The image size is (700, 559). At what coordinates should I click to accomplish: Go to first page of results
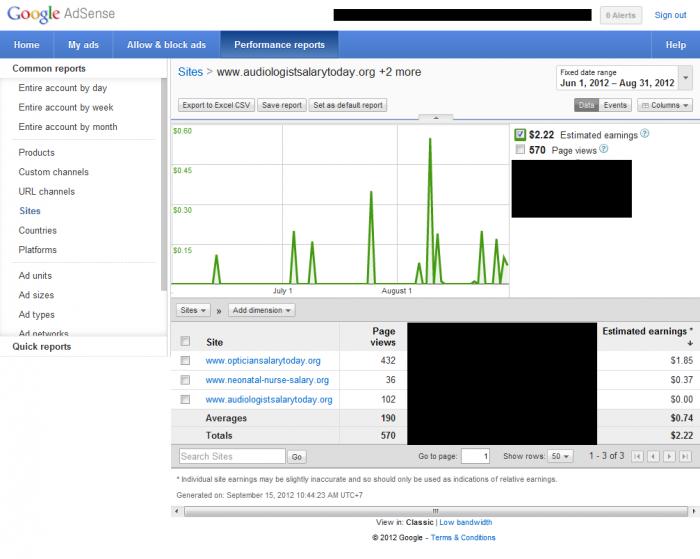637,456
